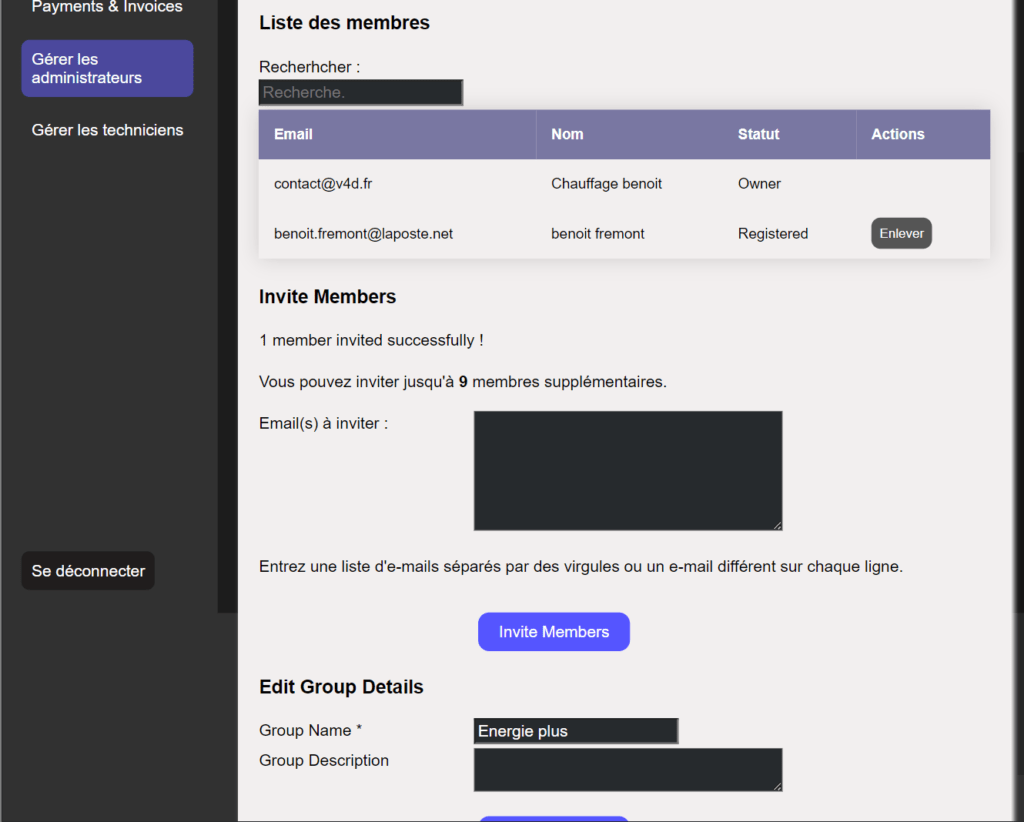Screen dimensions: 1024x822
Task: Grab the resize handle of invite emails box
Action: coord(776,524)
